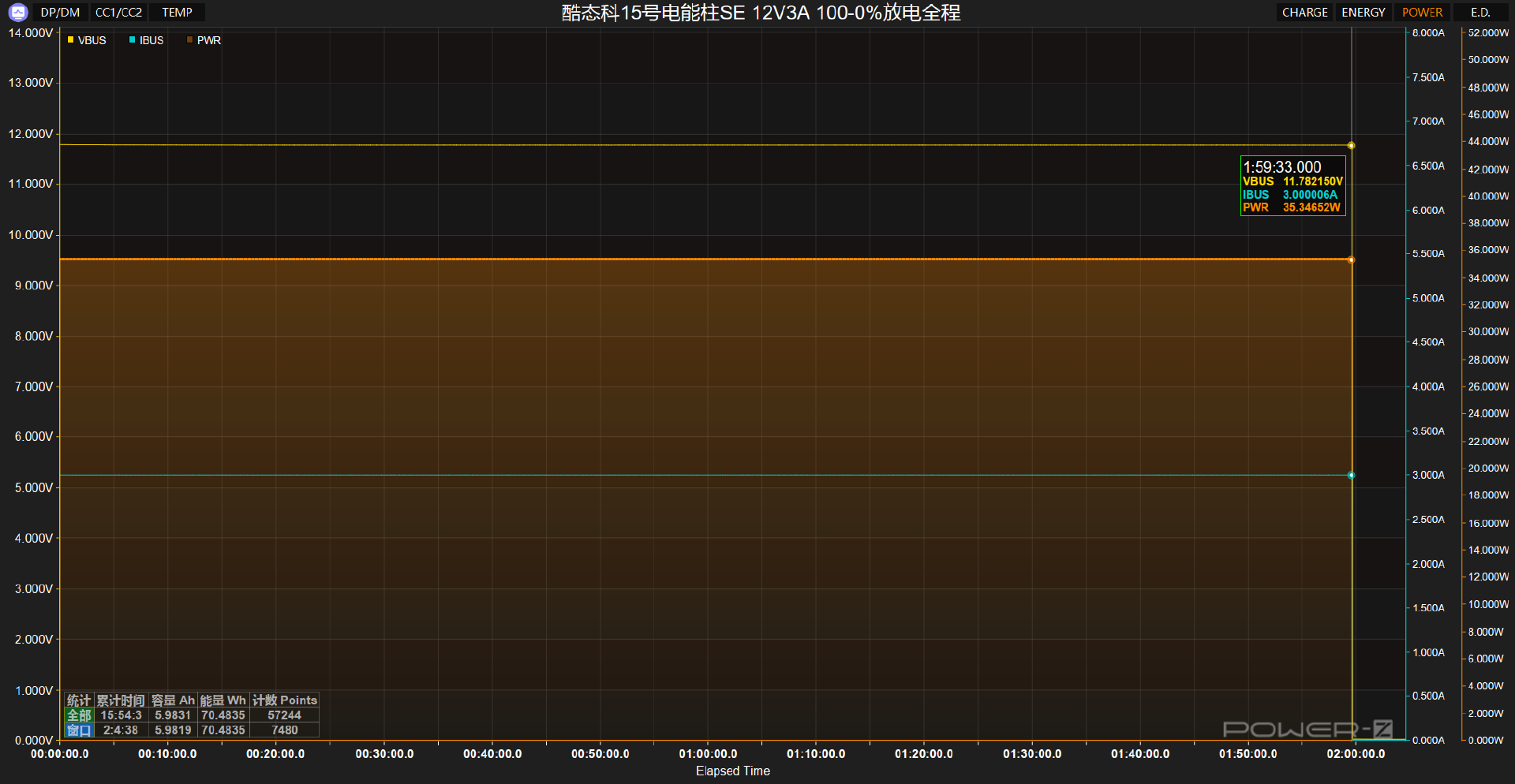Select the ENERGY view tab
The image size is (1515, 784).
pos(1363,13)
